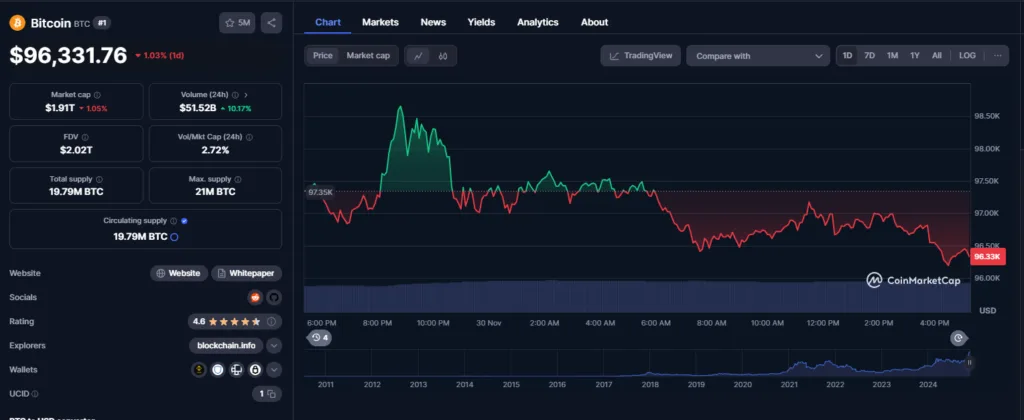The height and width of the screenshot is (420, 1024).
Task: Click circulating supply progress circle icon
Action: click(174, 236)
